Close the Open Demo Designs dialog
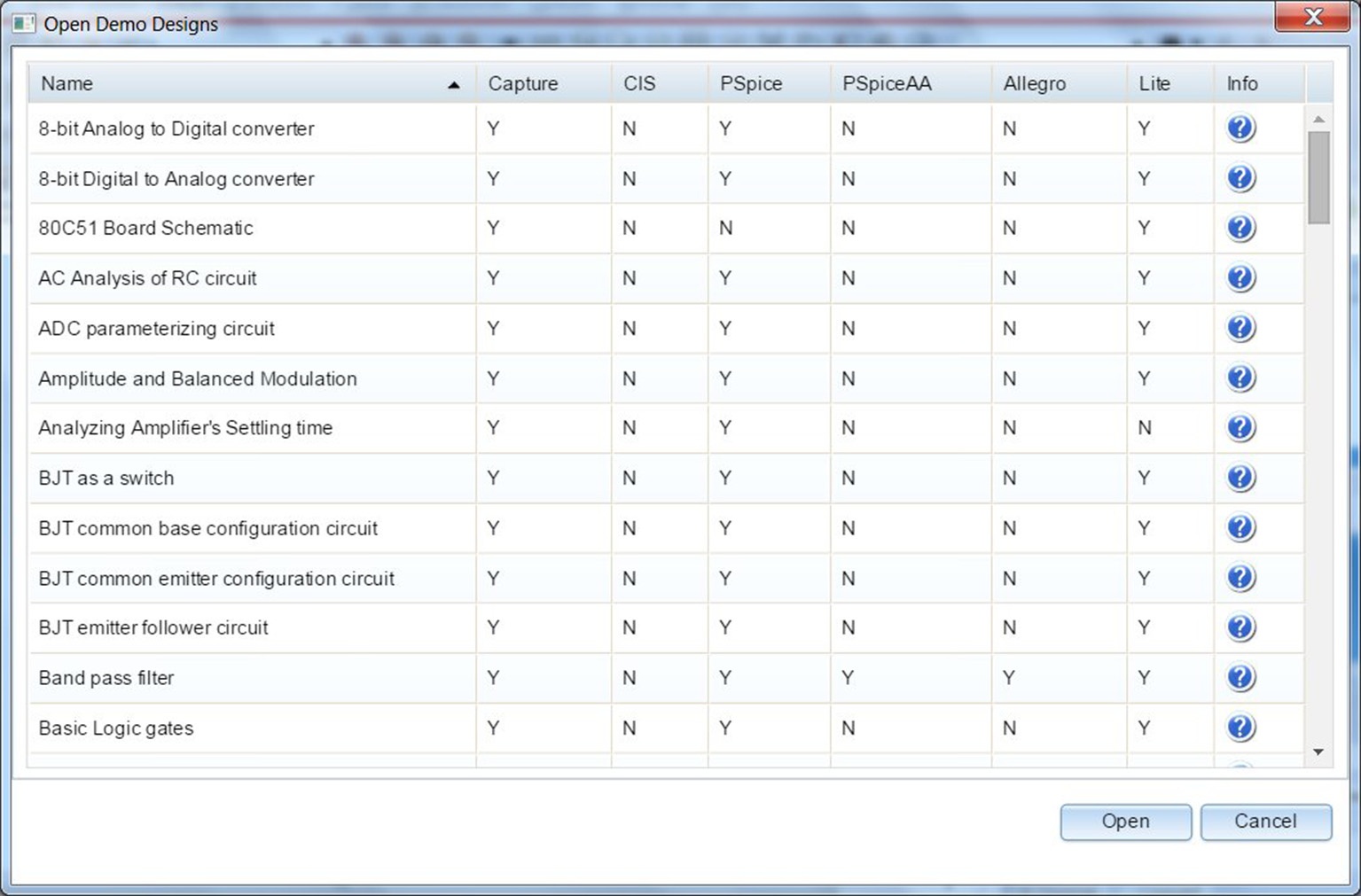Screen dimensions: 1361x896 [1313, 17]
